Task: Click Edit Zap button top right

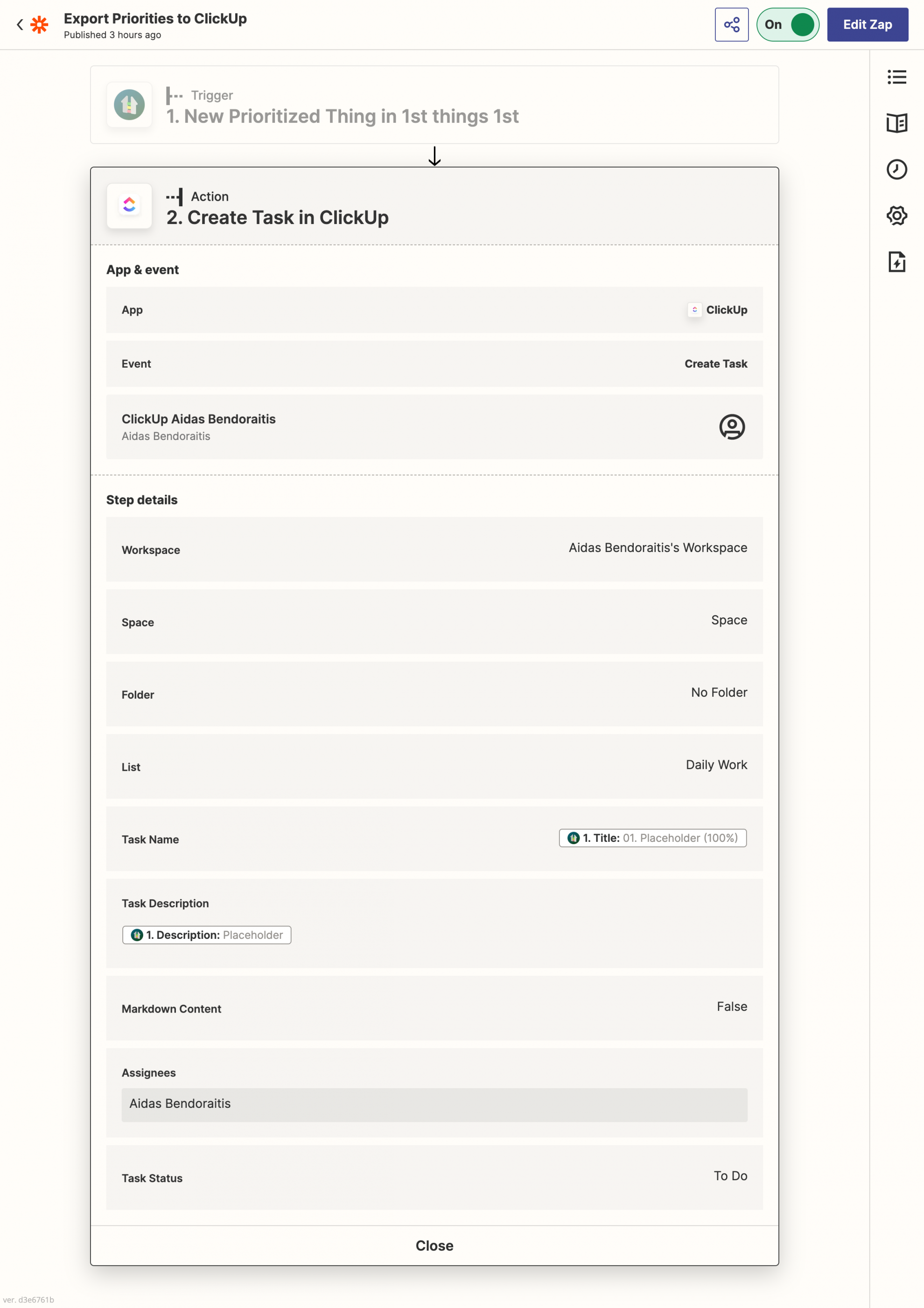Action: pyautogui.click(x=866, y=24)
